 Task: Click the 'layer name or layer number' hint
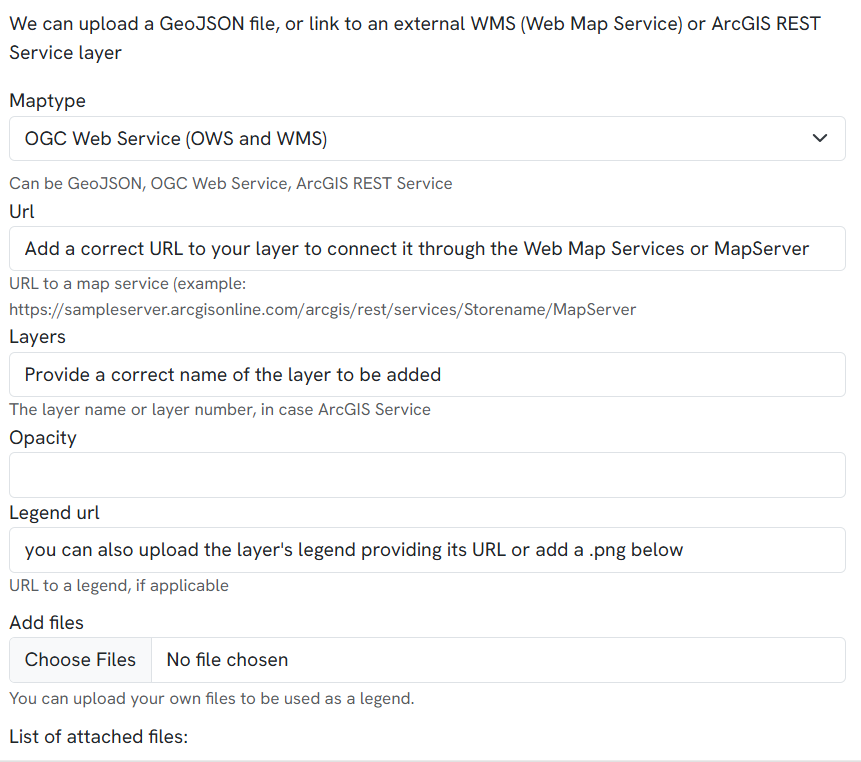pos(219,409)
